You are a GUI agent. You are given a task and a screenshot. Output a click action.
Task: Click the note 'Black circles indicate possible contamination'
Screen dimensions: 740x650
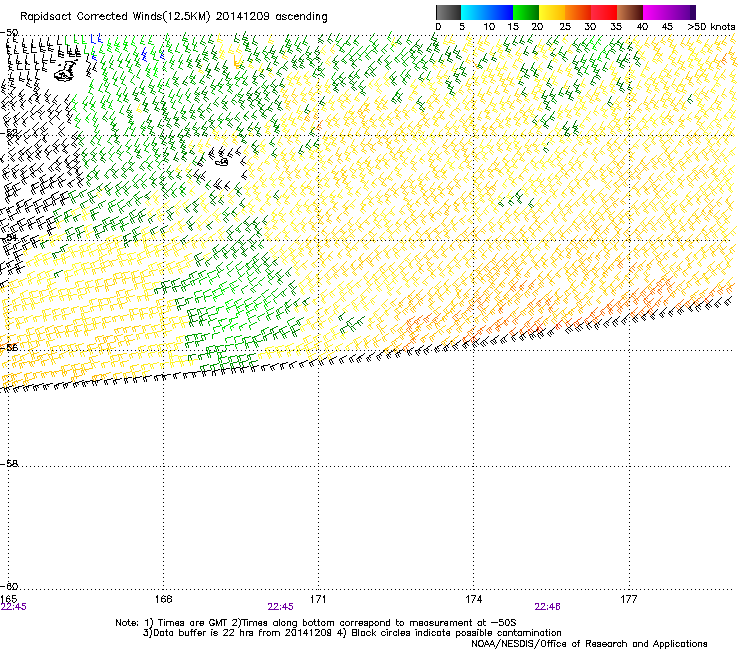456,633
